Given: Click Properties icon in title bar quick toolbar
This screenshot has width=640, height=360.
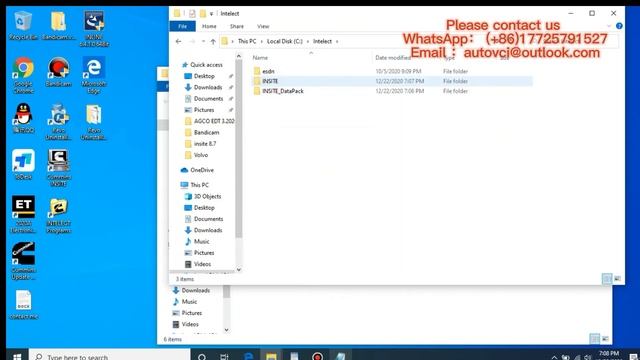Looking at the screenshot, I should 192,13.
